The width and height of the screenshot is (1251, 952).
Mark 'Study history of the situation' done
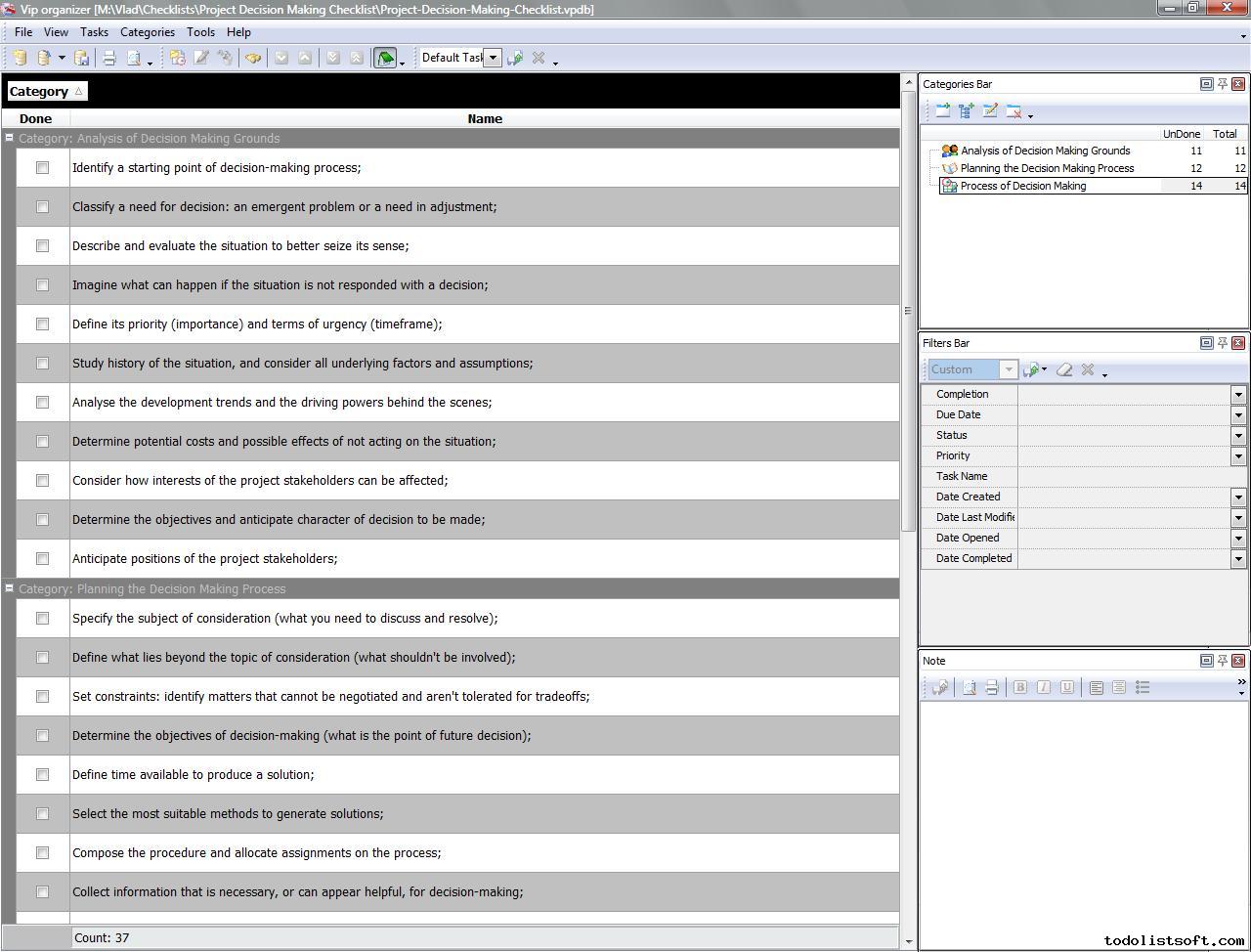click(42, 364)
